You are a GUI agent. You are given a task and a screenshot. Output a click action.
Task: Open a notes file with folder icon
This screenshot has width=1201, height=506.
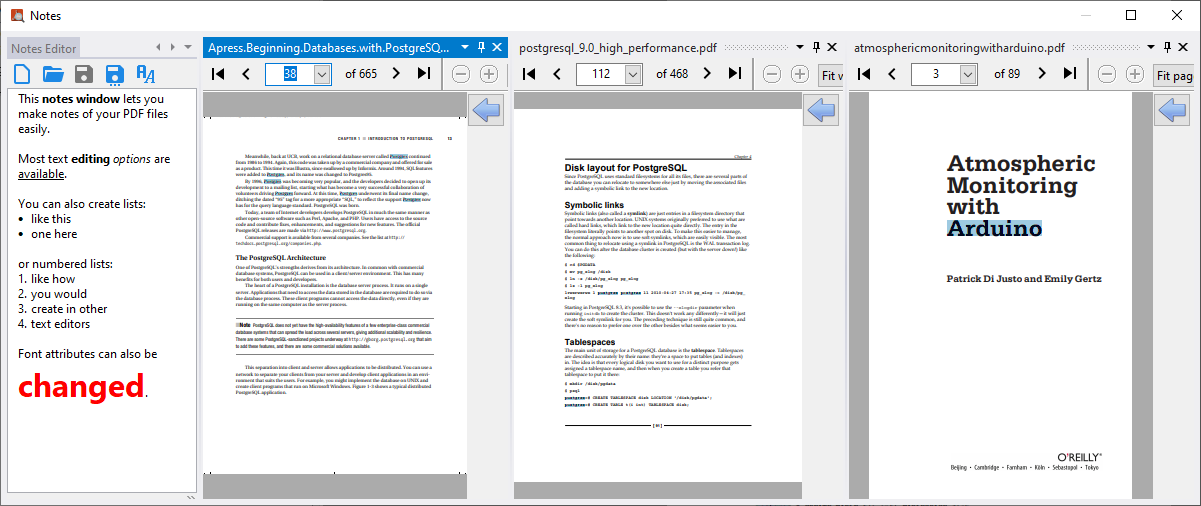tap(53, 73)
